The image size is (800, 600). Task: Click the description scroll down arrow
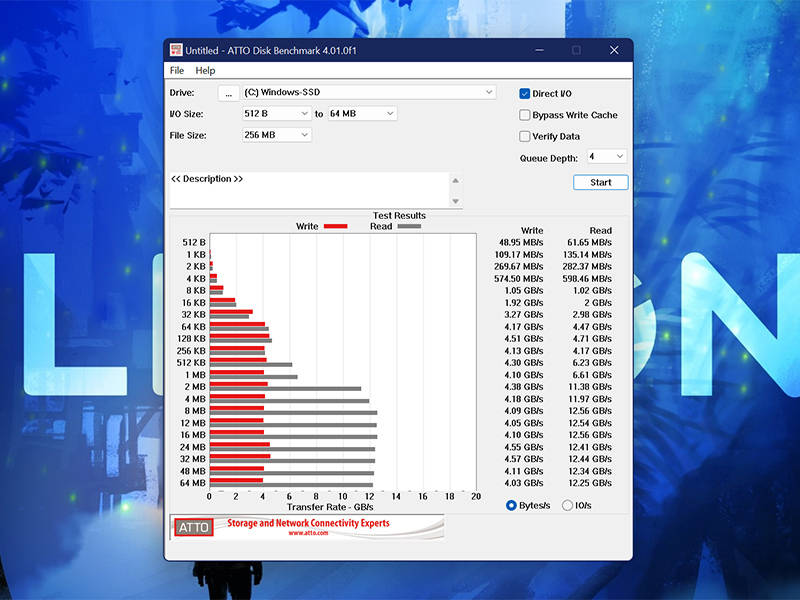click(456, 201)
